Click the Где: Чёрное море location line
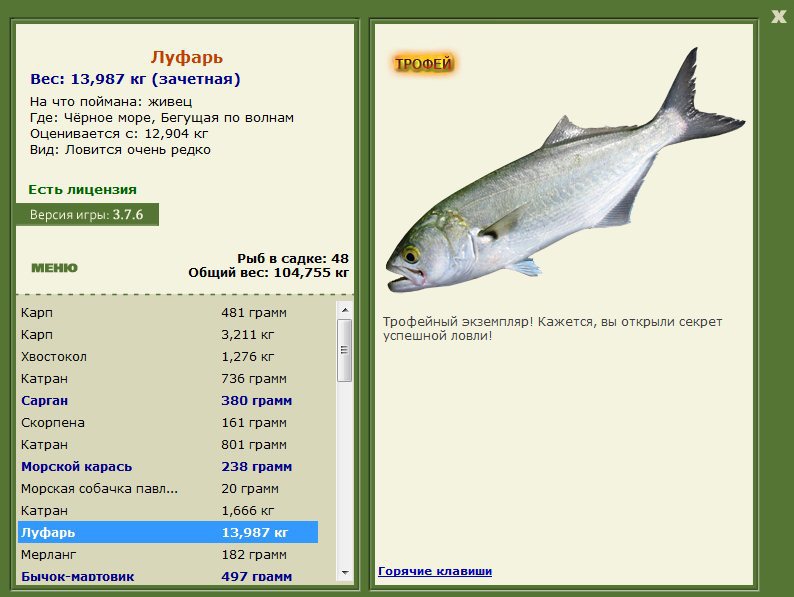Viewport: 794px width, 597px height. pyautogui.click(x=162, y=118)
